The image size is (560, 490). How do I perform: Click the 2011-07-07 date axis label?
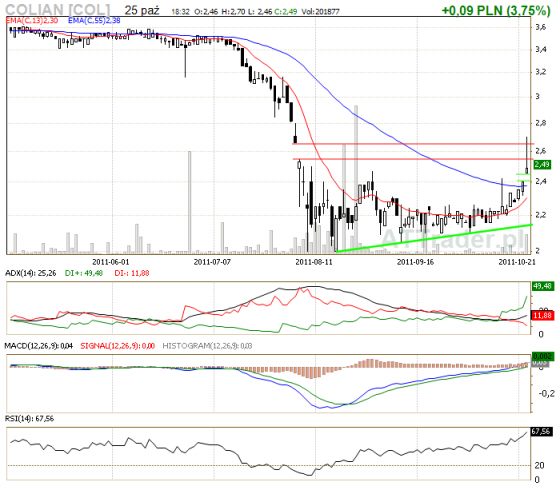click(212, 262)
